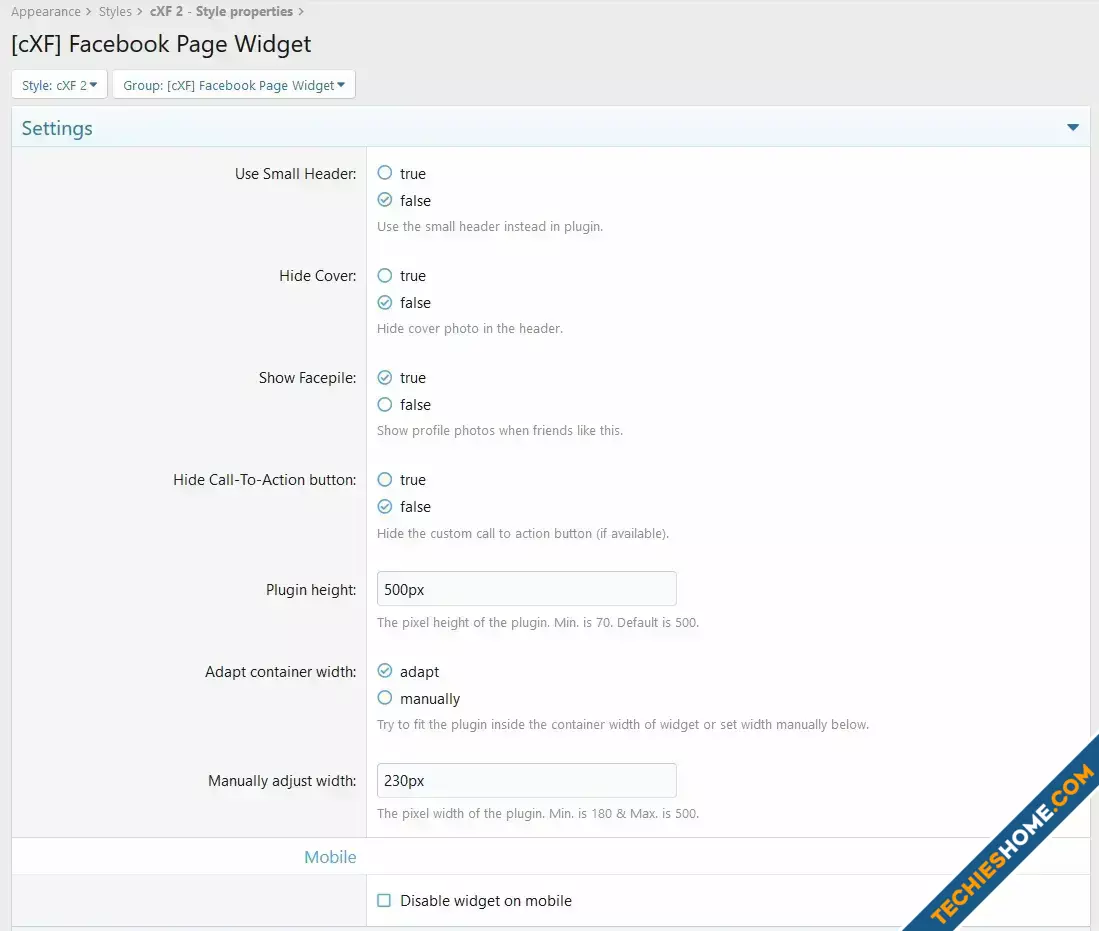Select false for Hide Call-To-Action button

coord(385,506)
